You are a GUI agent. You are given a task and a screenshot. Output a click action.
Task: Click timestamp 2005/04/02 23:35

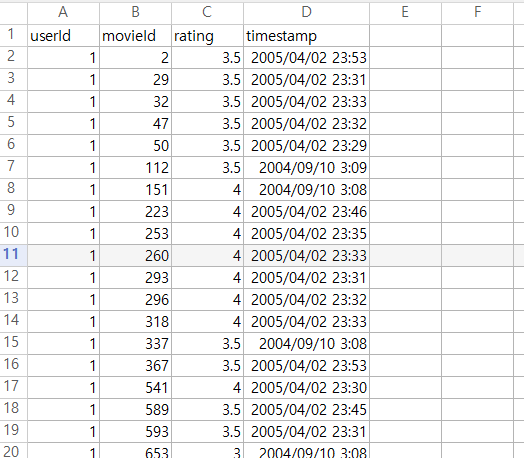coord(306,234)
